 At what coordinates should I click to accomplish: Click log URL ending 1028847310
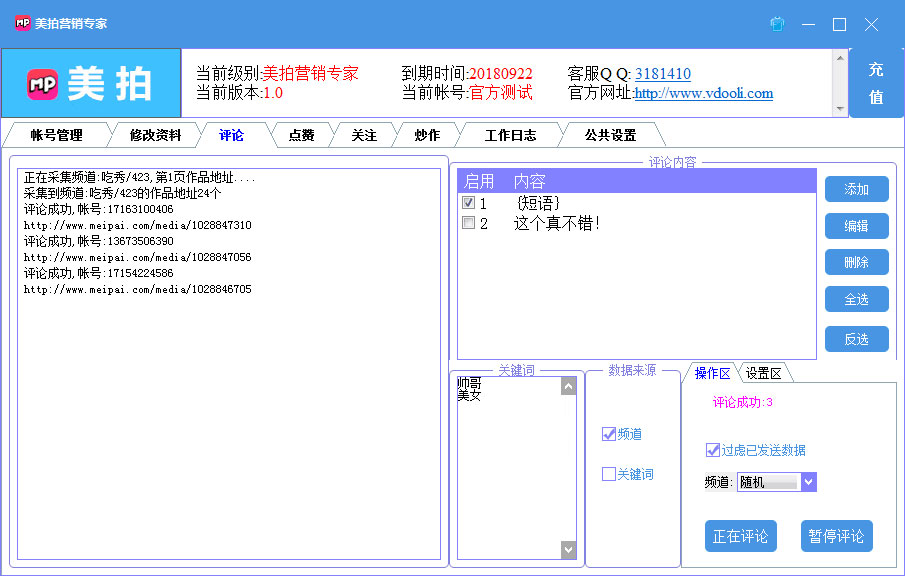pos(137,225)
